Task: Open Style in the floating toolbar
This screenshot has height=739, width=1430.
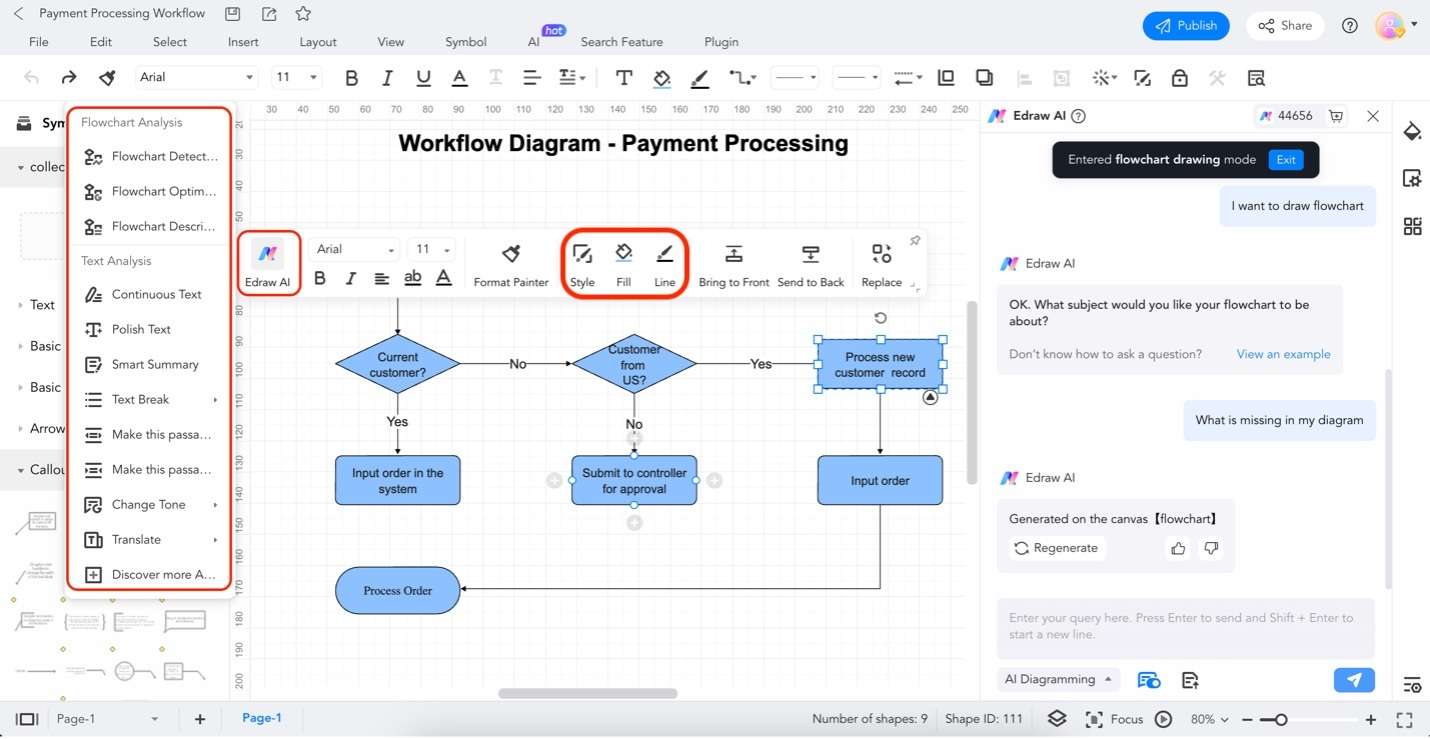Action: pos(582,265)
